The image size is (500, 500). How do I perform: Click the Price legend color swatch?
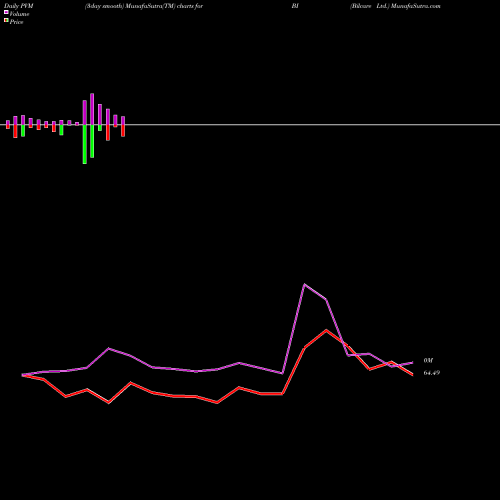6,21
